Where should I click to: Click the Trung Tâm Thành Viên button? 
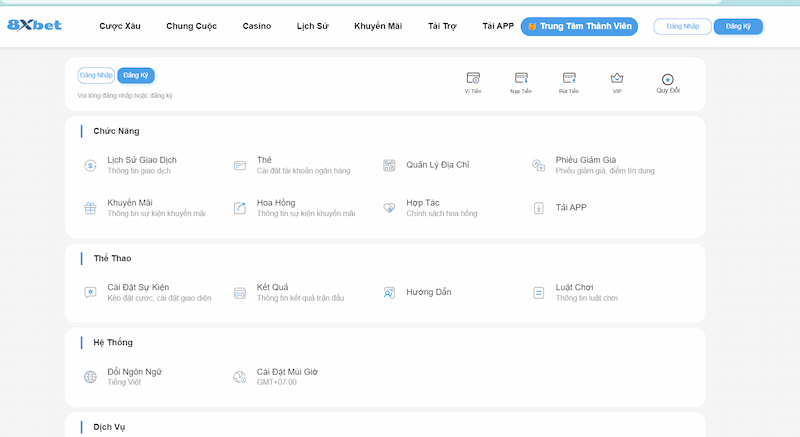coord(579,26)
